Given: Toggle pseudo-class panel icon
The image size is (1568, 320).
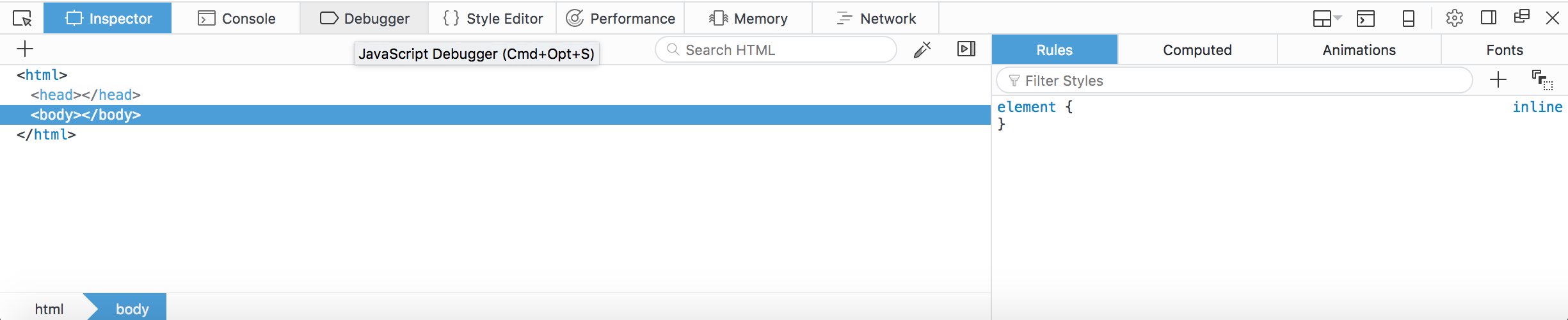Looking at the screenshot, I should (x=1542, y=80).
